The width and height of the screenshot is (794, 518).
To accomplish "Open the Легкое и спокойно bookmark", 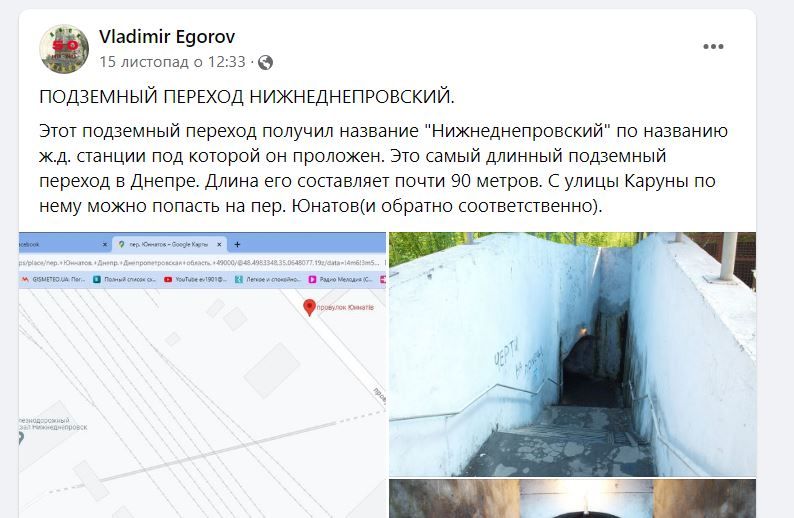I will [268, 279].
